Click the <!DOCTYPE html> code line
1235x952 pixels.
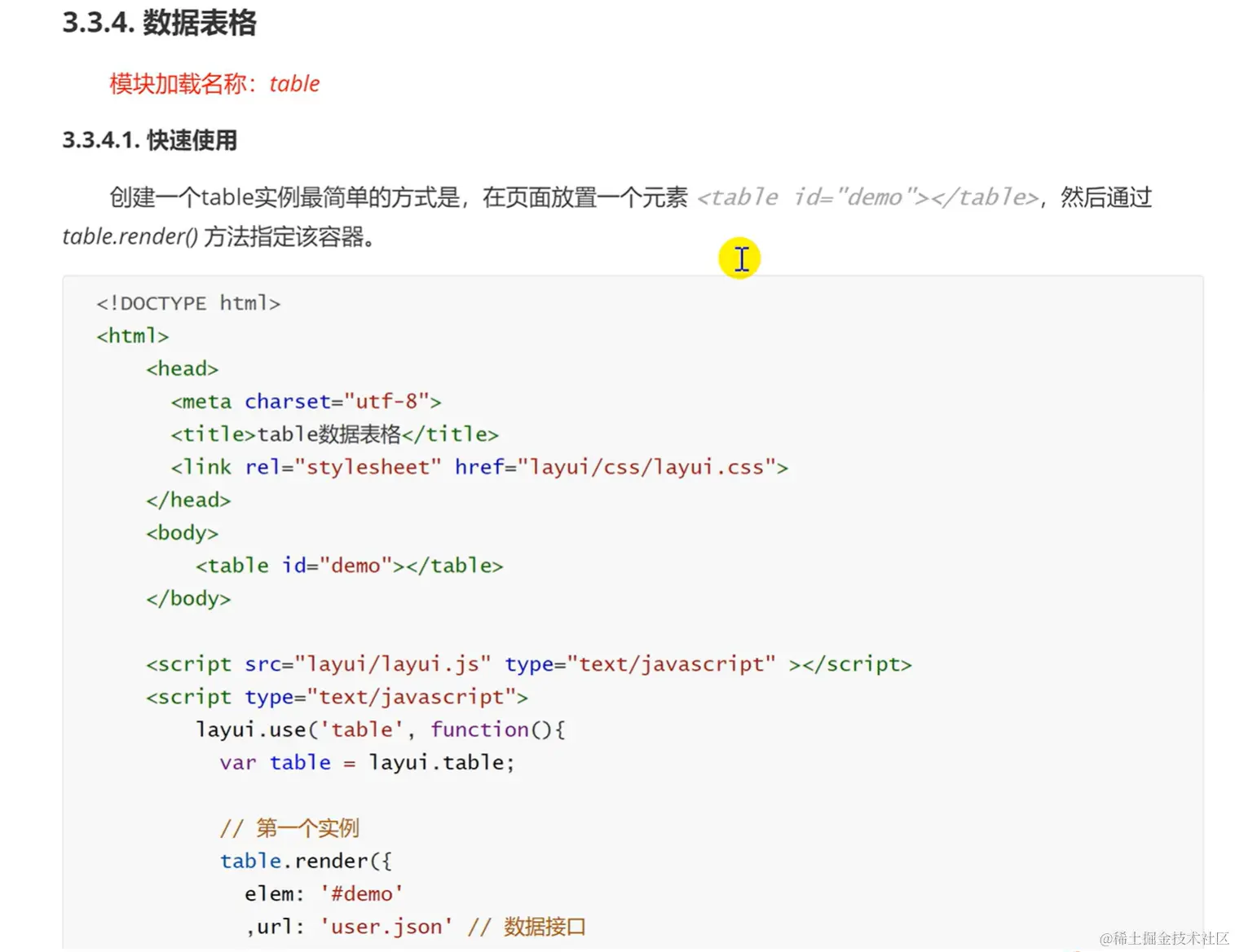(188, 303)
